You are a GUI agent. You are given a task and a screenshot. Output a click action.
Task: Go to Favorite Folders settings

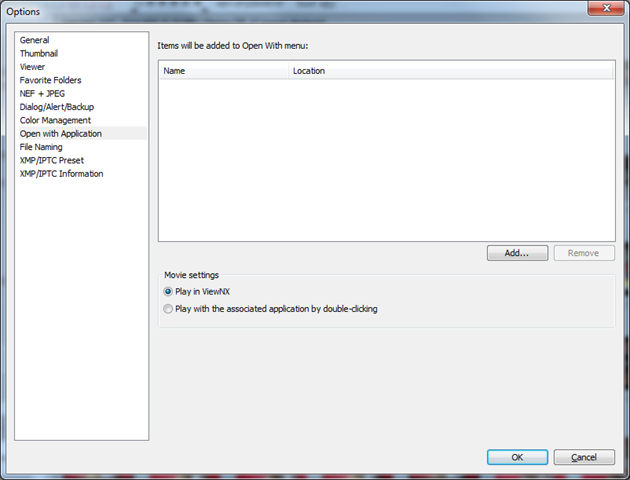click(50, 80)
